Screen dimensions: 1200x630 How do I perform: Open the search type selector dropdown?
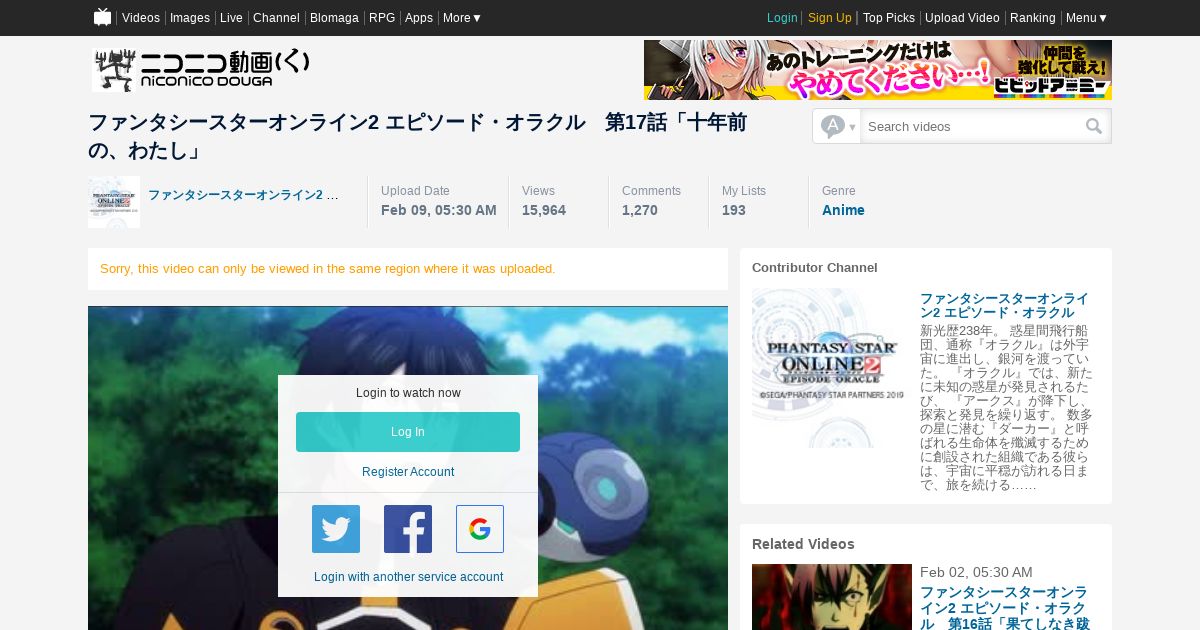(837, 126)
